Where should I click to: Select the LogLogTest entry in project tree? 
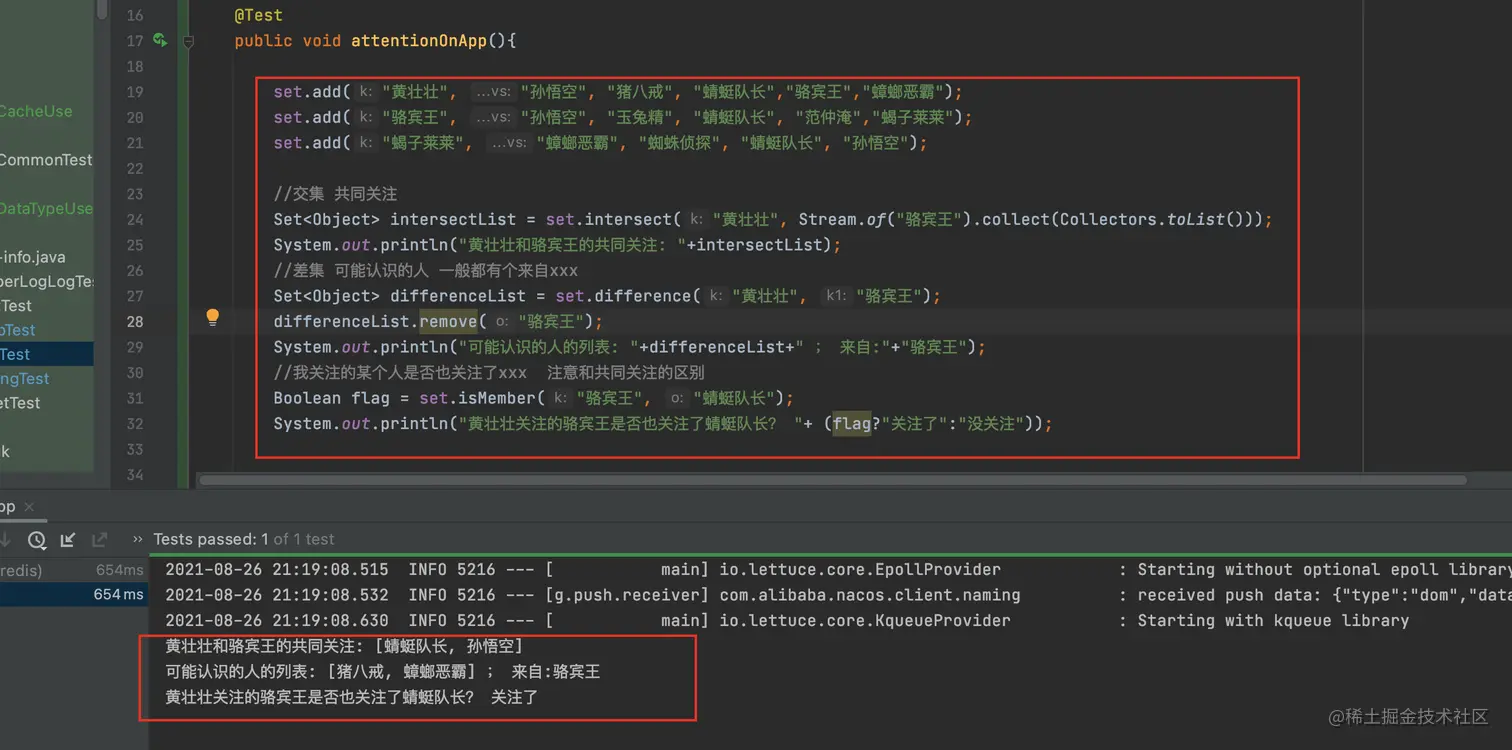point(46,281)
